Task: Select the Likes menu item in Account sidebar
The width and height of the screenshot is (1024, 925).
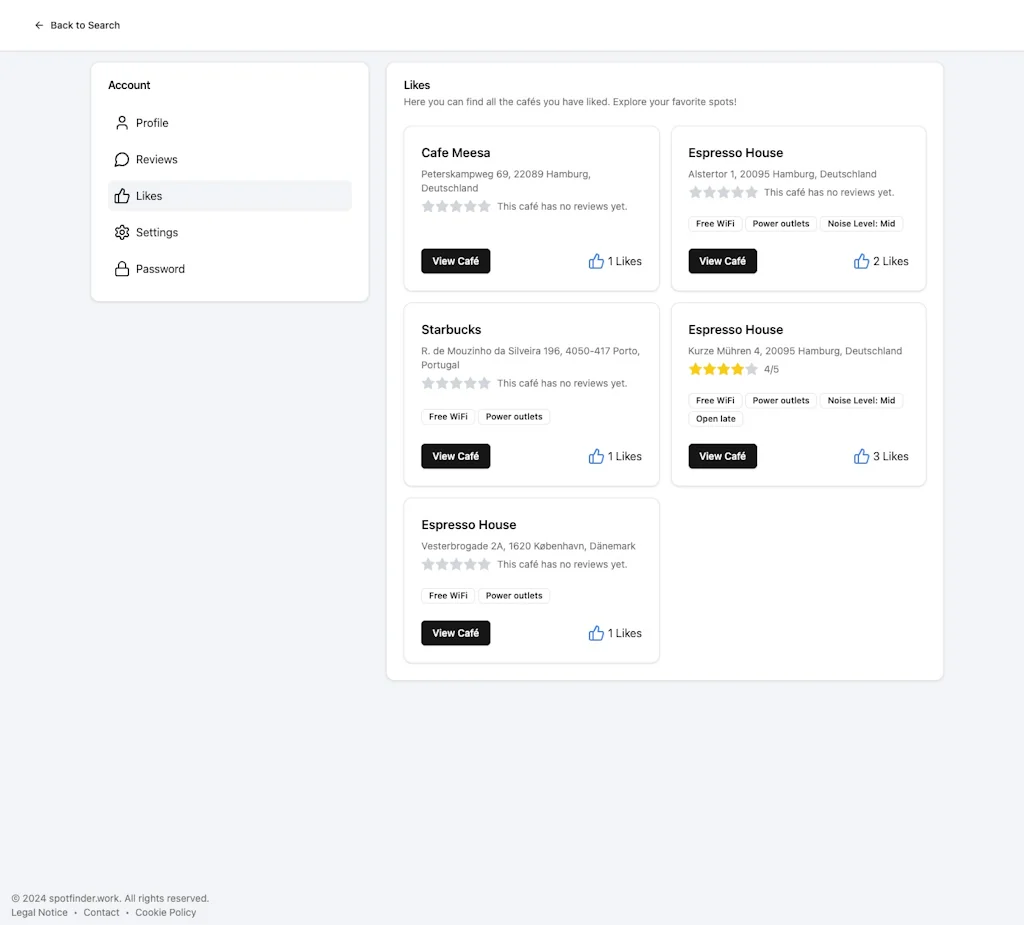Action: 150,196
